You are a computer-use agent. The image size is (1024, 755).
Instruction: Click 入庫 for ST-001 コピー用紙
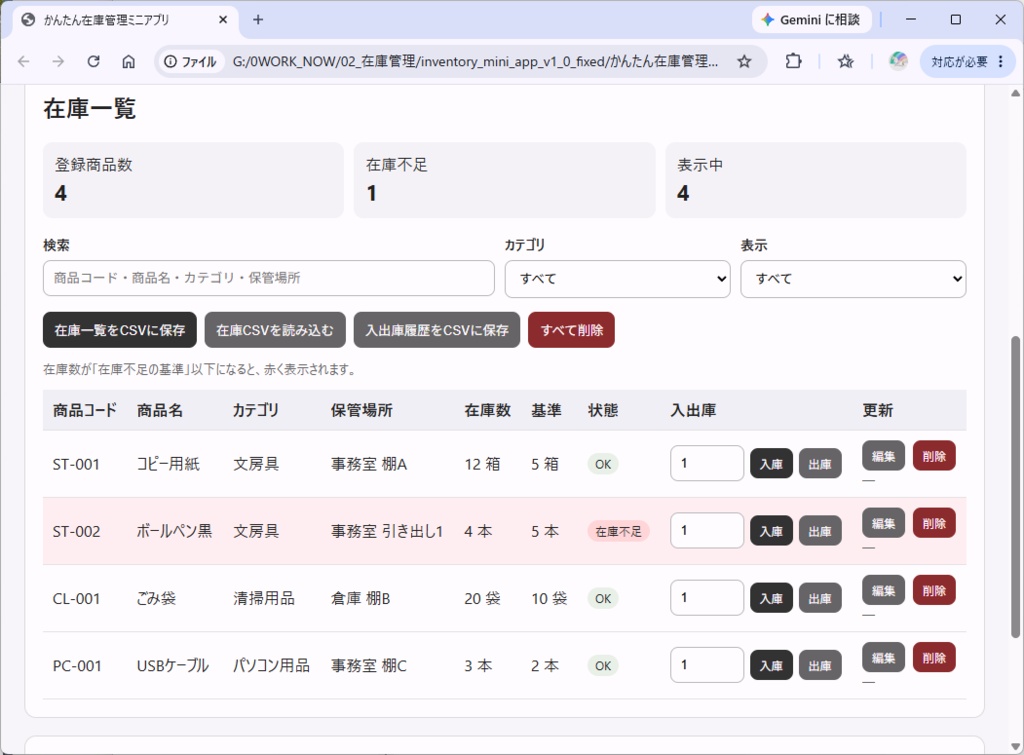pyautogui.click(x=771, y=464)
